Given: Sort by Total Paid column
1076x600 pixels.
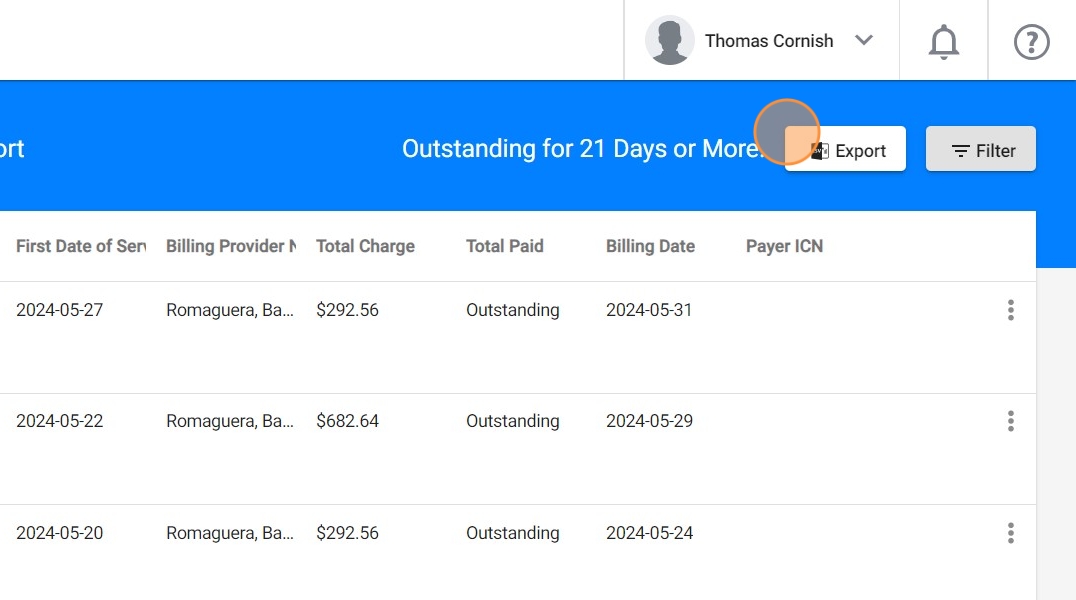Looking at the screenshot, I should coord(505,246).
